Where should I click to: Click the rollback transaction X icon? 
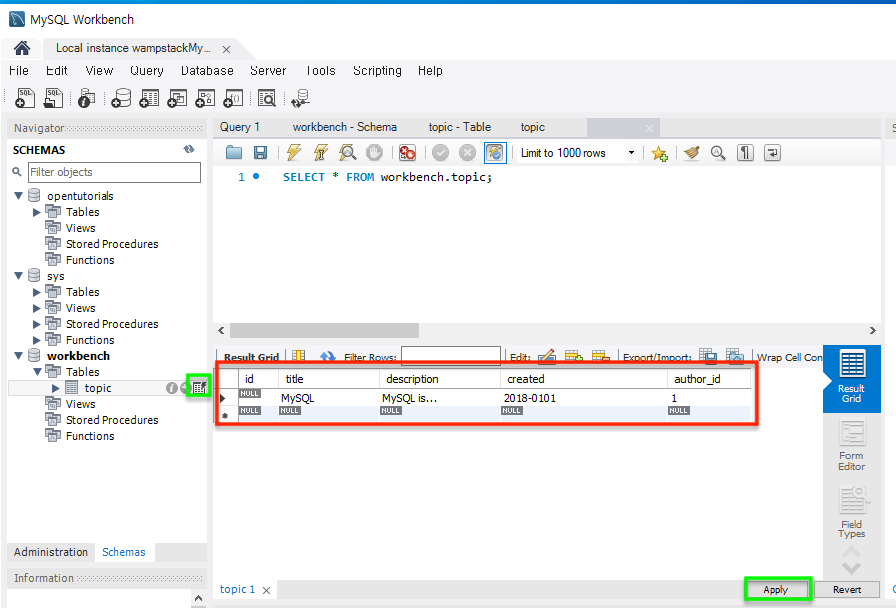(x=467, y=153)
